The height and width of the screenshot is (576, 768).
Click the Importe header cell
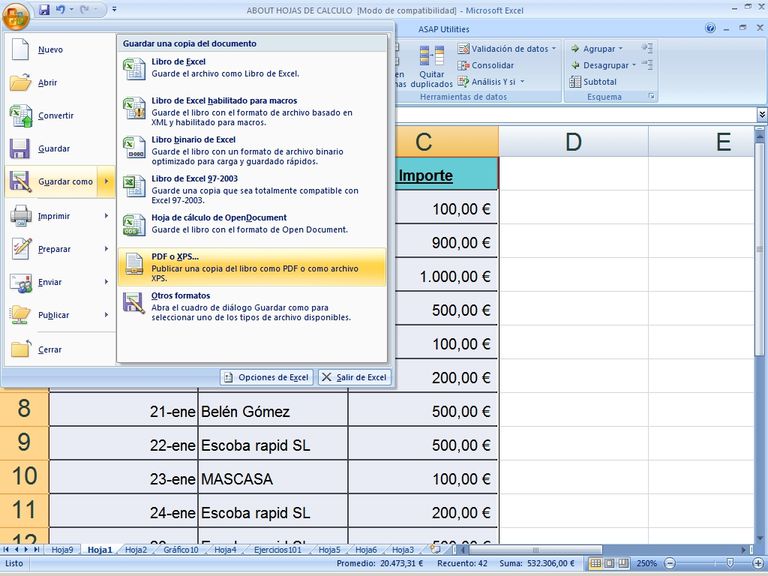(446, 174)
